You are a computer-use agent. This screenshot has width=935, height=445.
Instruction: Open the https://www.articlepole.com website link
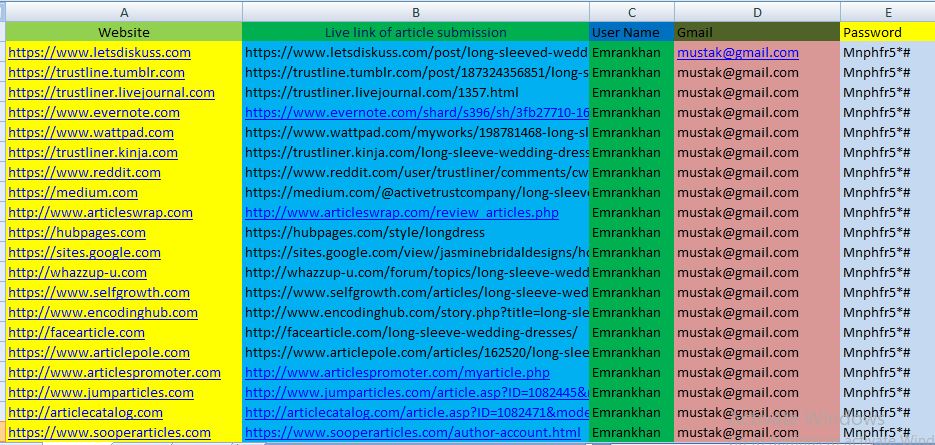click(x=99, y=353)
